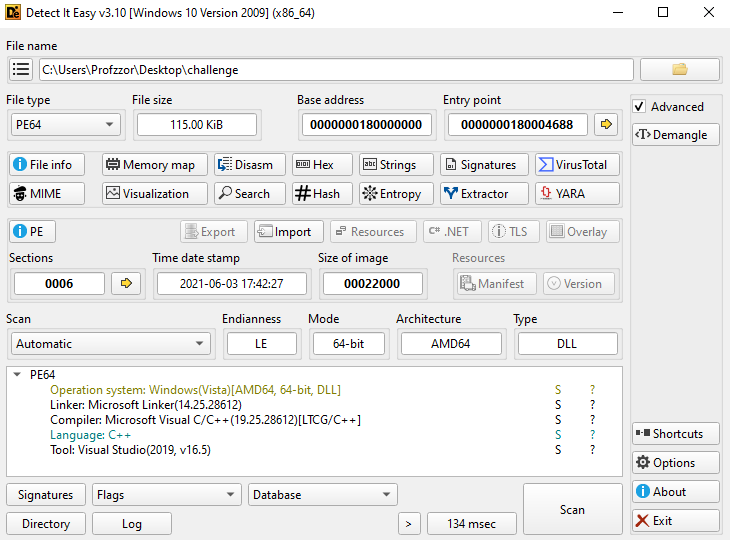Compute file hashes with Hash button
The width and height of the screenshot is (730, 540).
coord(322,194)
